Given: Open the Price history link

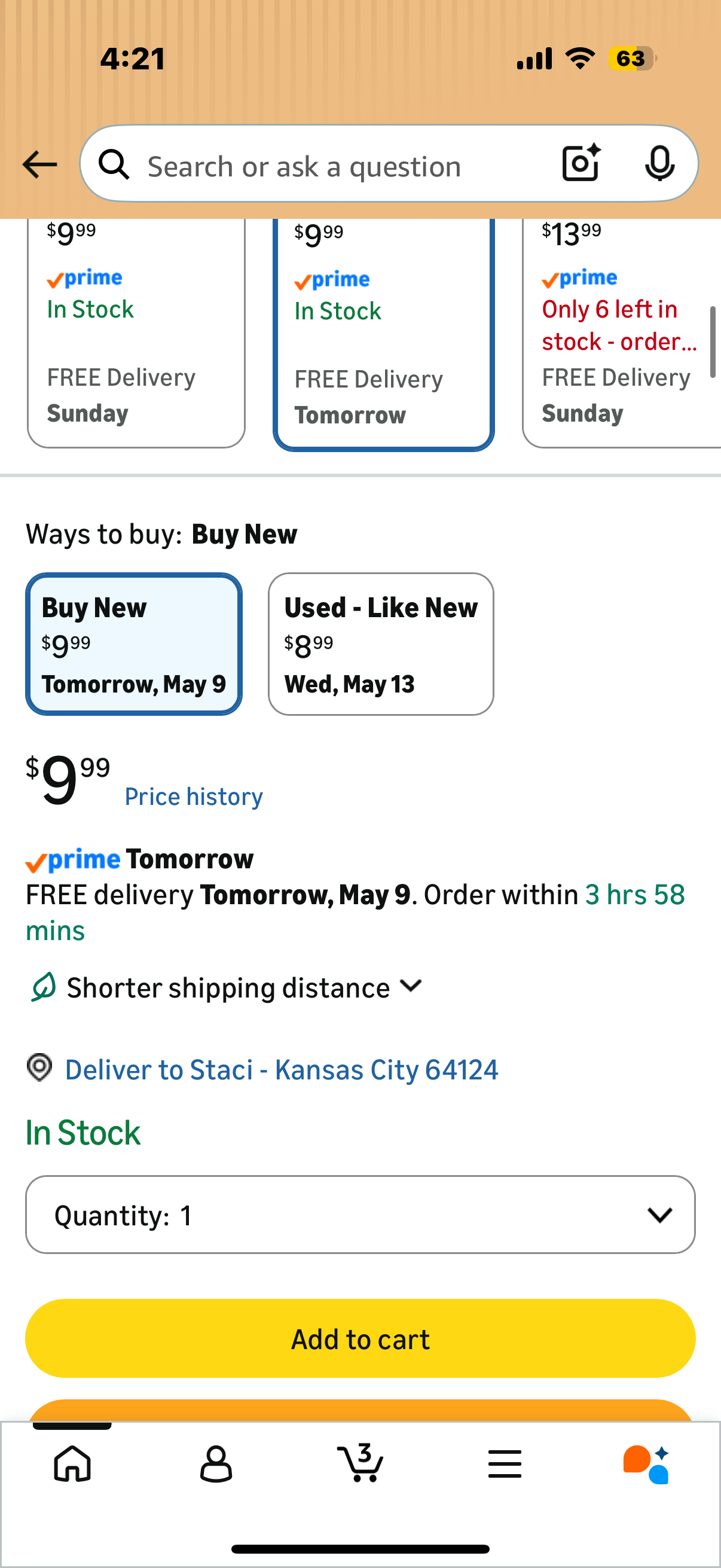Looking at the screenshot, I should (194, 796).
